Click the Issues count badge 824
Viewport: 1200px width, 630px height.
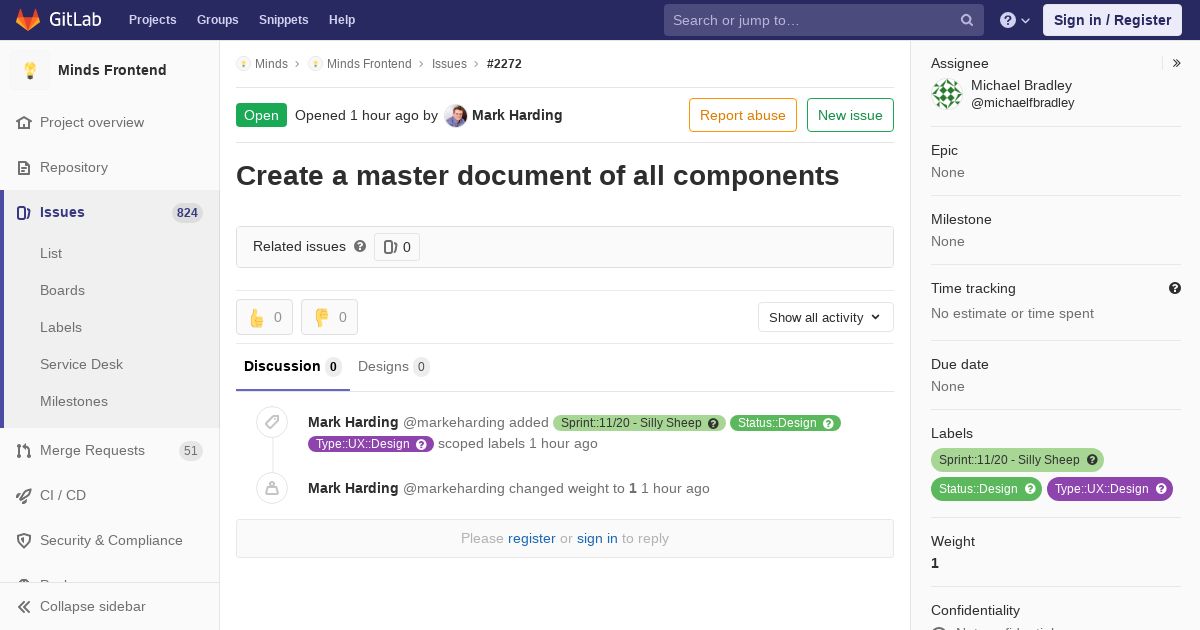coord(187,213)
